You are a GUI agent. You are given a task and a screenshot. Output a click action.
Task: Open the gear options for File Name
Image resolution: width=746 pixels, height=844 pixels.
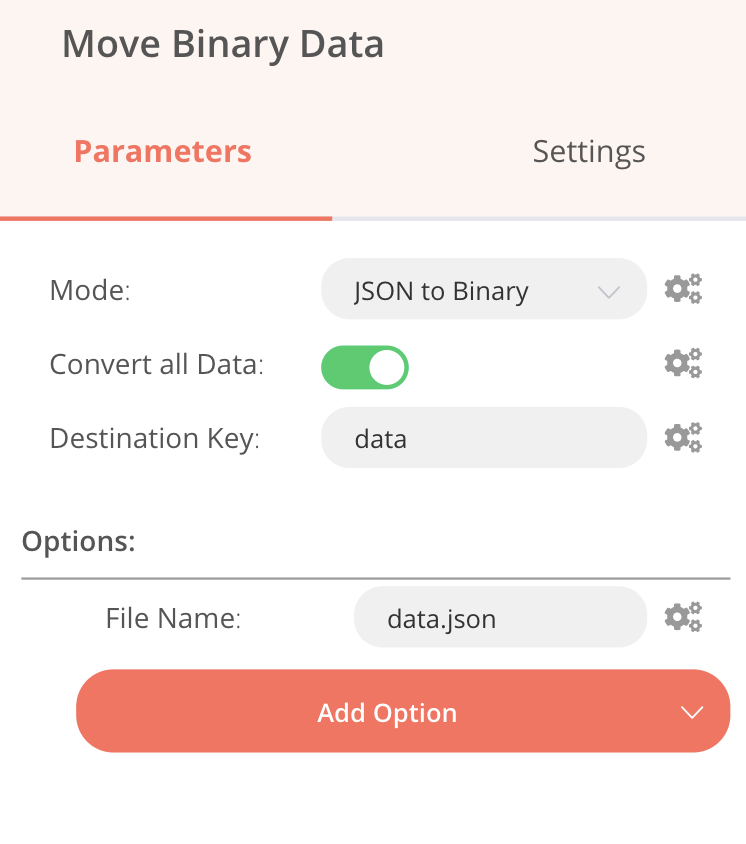click(x=683, y=618)
